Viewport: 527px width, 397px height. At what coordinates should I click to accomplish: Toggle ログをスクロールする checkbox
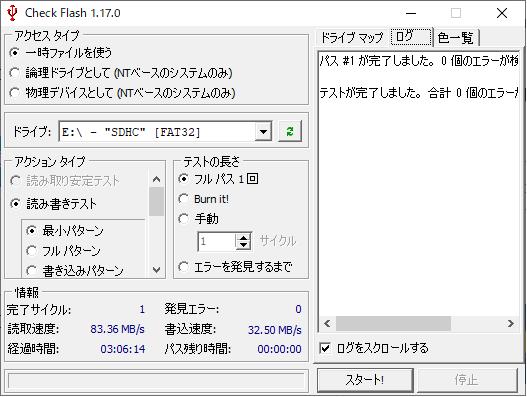[325, 348]
